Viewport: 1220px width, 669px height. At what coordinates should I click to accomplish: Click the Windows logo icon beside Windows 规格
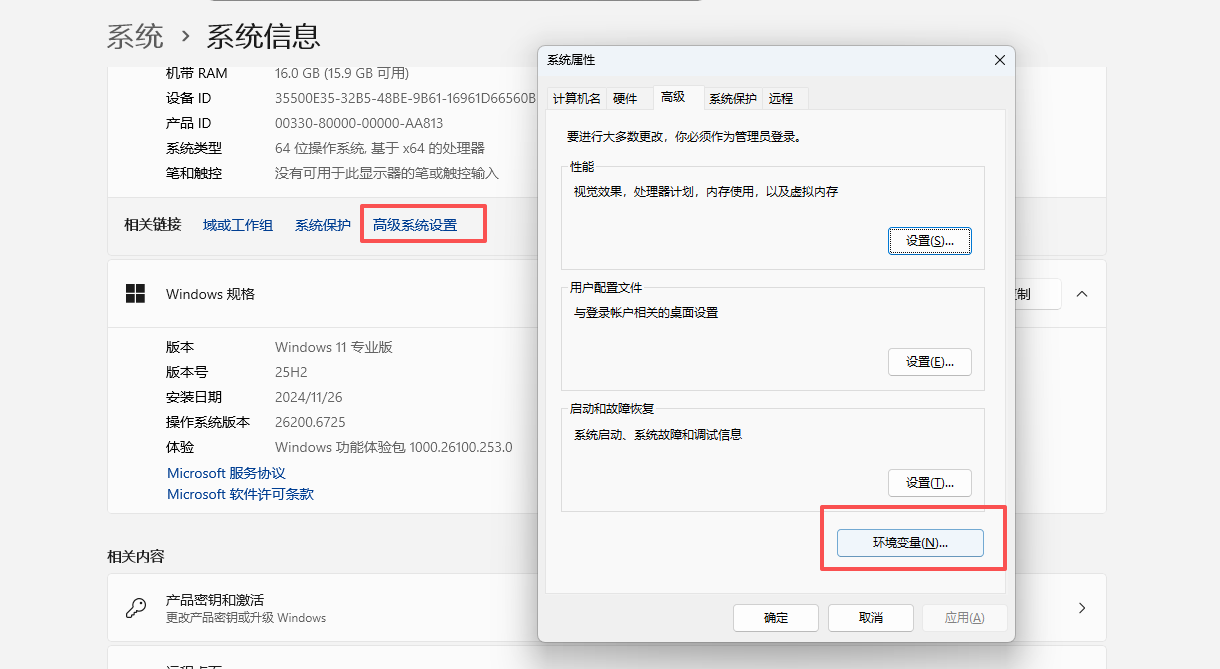[x=135, y=294]
